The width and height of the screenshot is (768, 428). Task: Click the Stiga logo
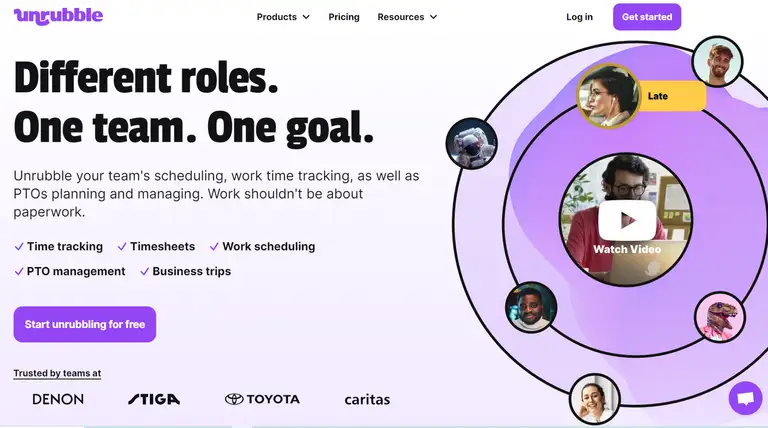(x=154, y=399)
